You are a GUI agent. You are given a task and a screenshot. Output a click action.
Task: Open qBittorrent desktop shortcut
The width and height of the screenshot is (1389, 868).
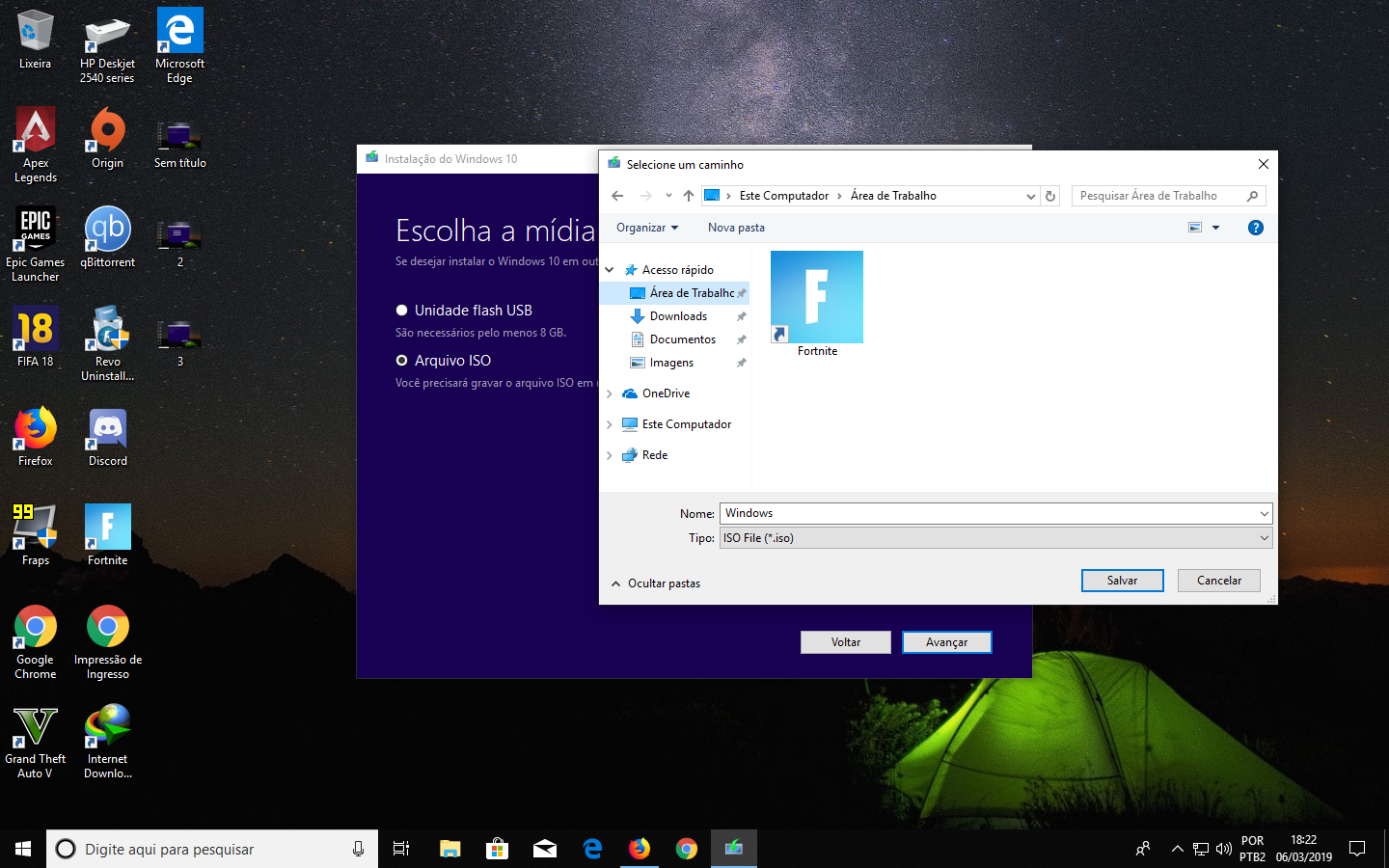click(x=107, y=237)
